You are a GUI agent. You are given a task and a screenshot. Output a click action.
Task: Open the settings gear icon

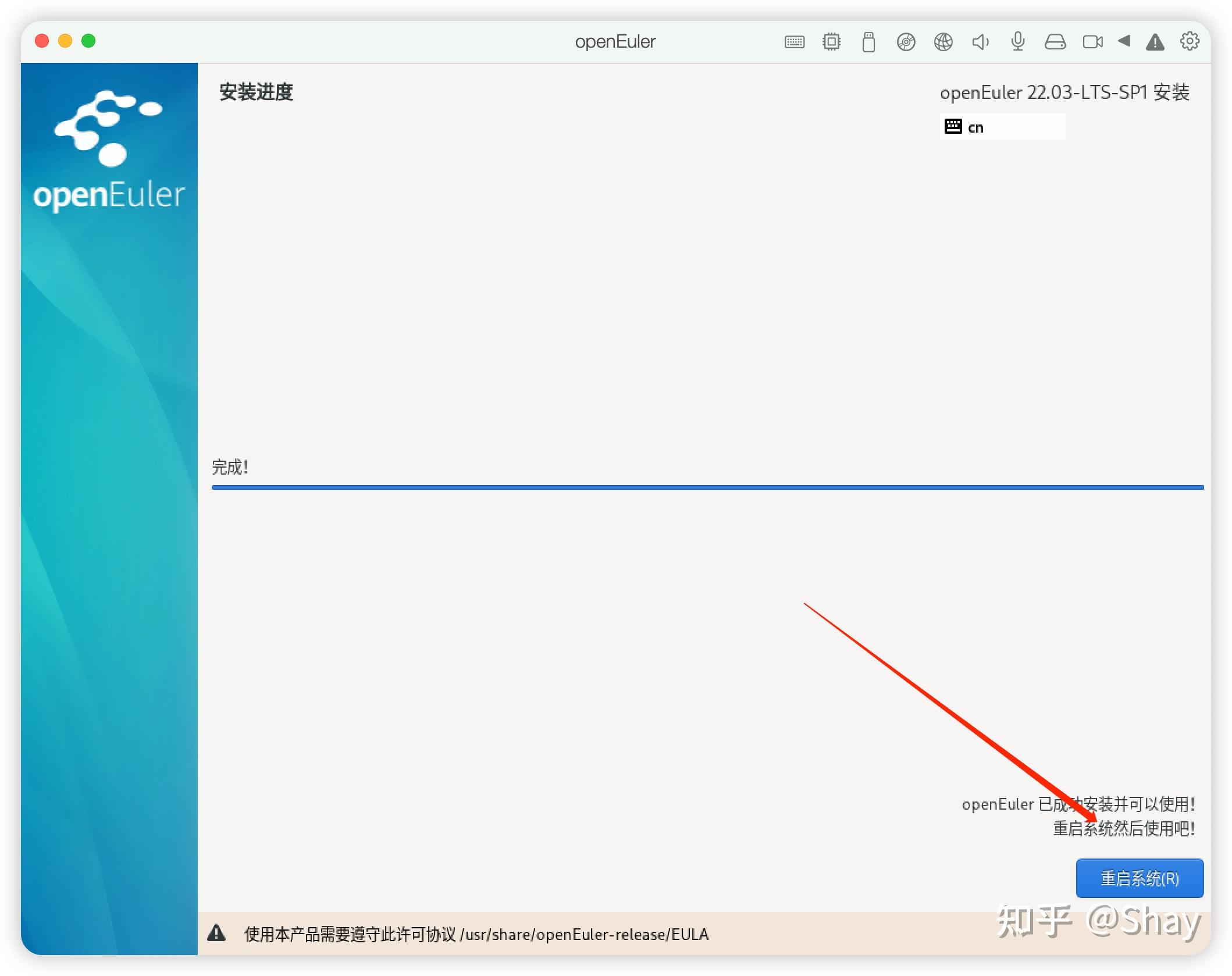pyautogui.click(x=1190, y=41)
